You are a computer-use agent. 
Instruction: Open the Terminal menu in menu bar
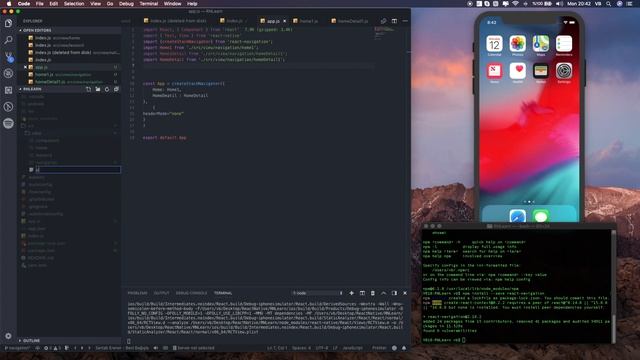coord(149,4)
